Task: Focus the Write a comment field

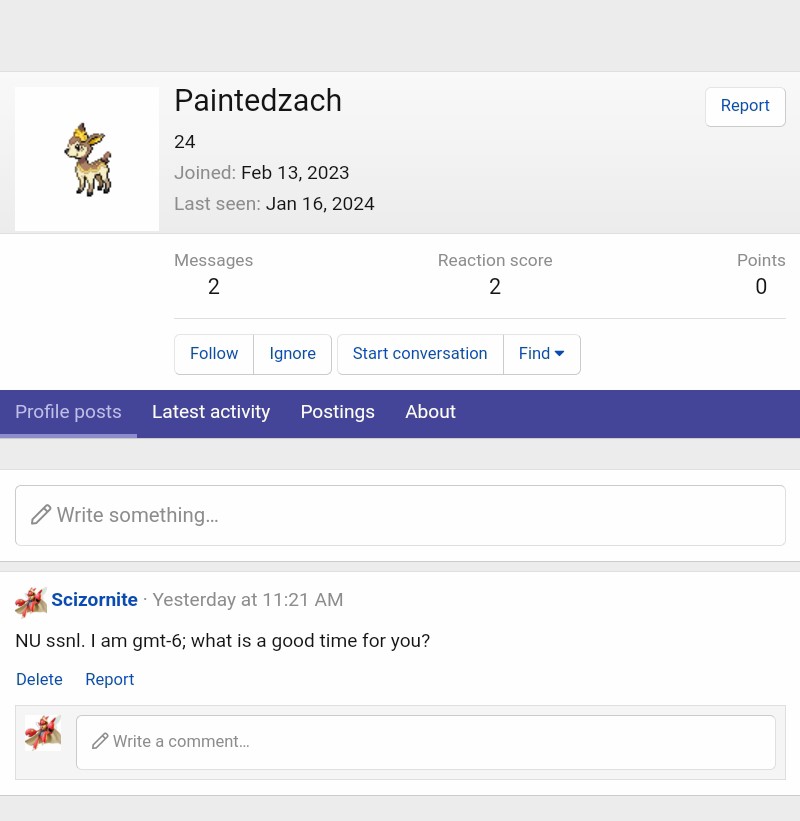Action: pyautogui.click(x=426, y=742)
